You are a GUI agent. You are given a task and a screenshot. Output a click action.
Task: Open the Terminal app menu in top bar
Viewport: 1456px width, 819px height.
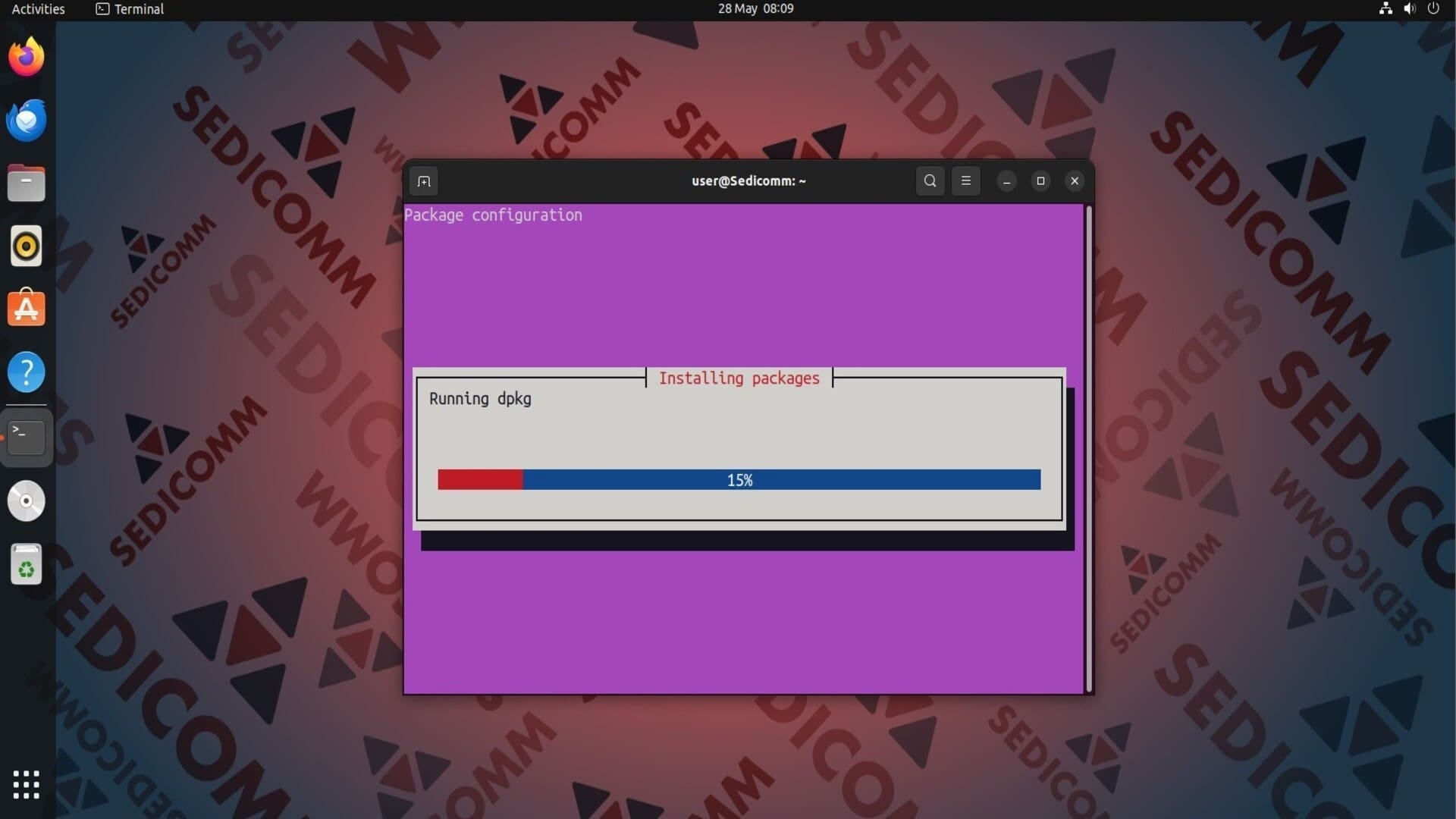130,9
